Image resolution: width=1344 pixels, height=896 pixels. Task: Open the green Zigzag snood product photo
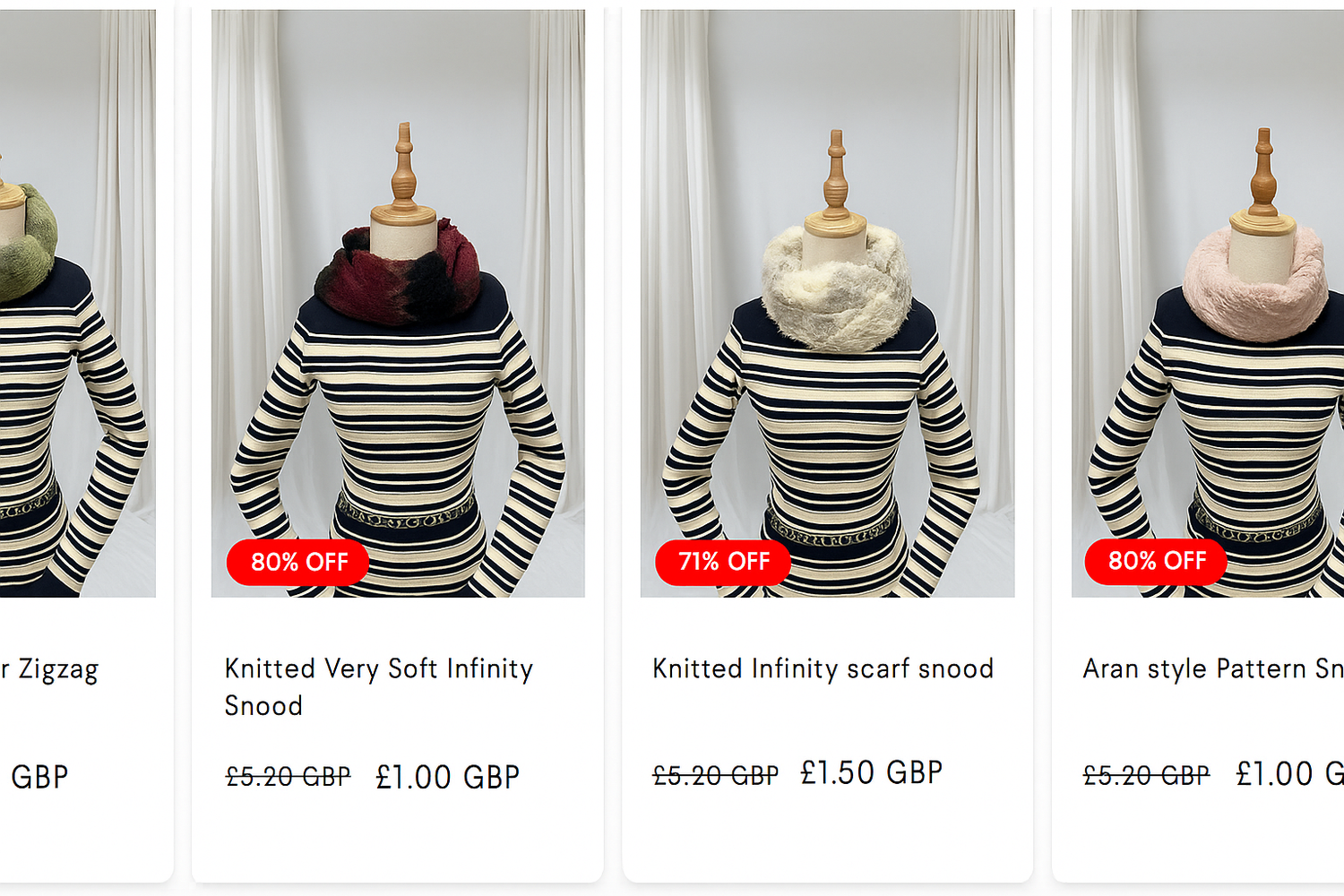click(x=78, y=303)
